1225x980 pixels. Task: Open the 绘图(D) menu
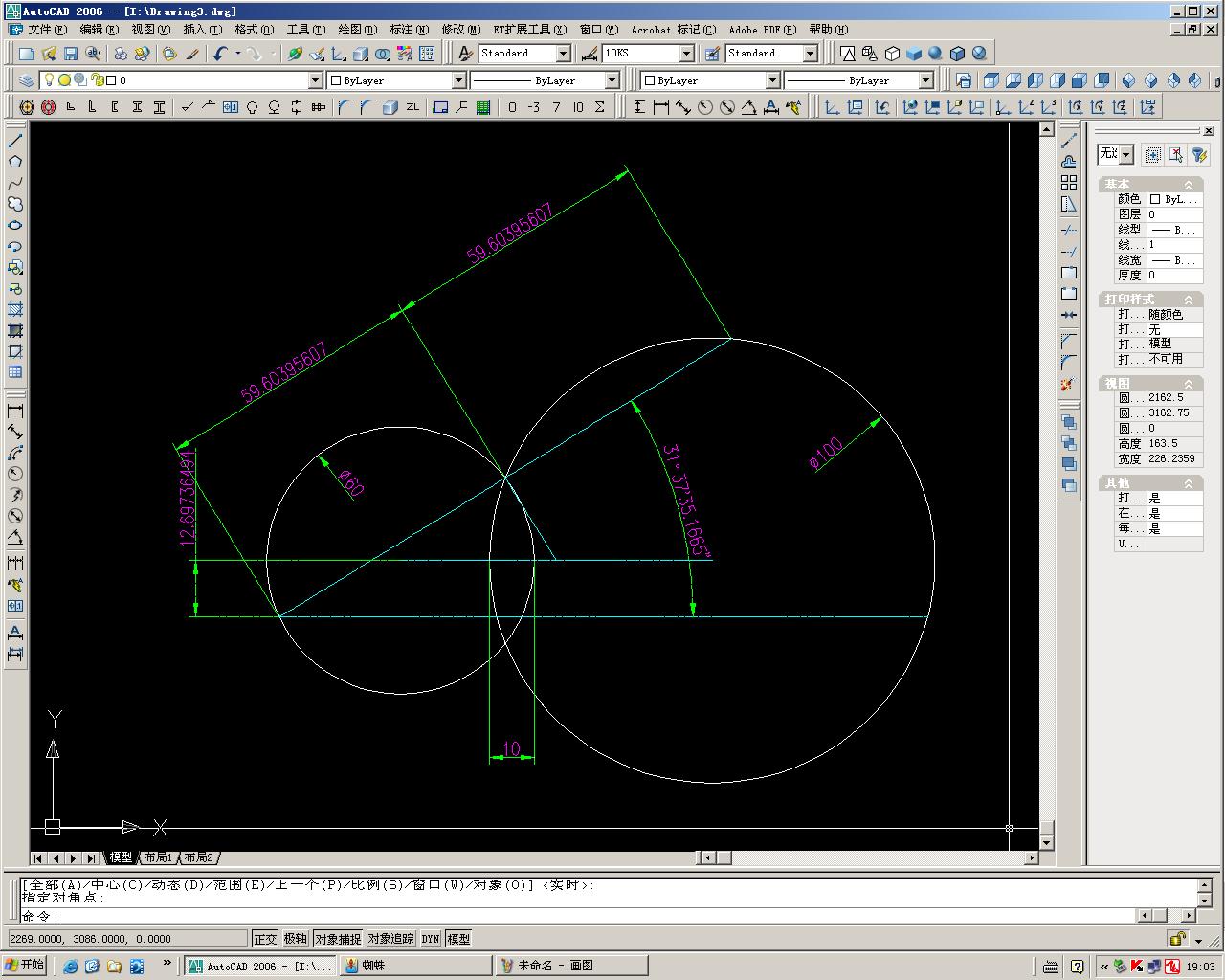coord(357,30)
